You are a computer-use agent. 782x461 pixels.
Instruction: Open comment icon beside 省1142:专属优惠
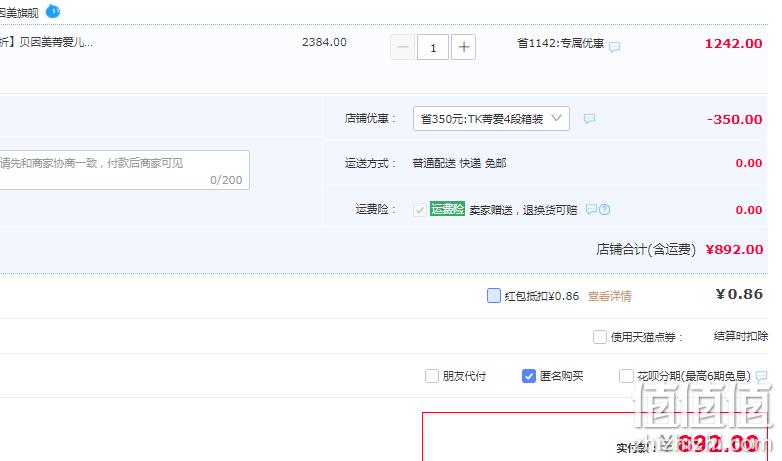pos(614,47)
